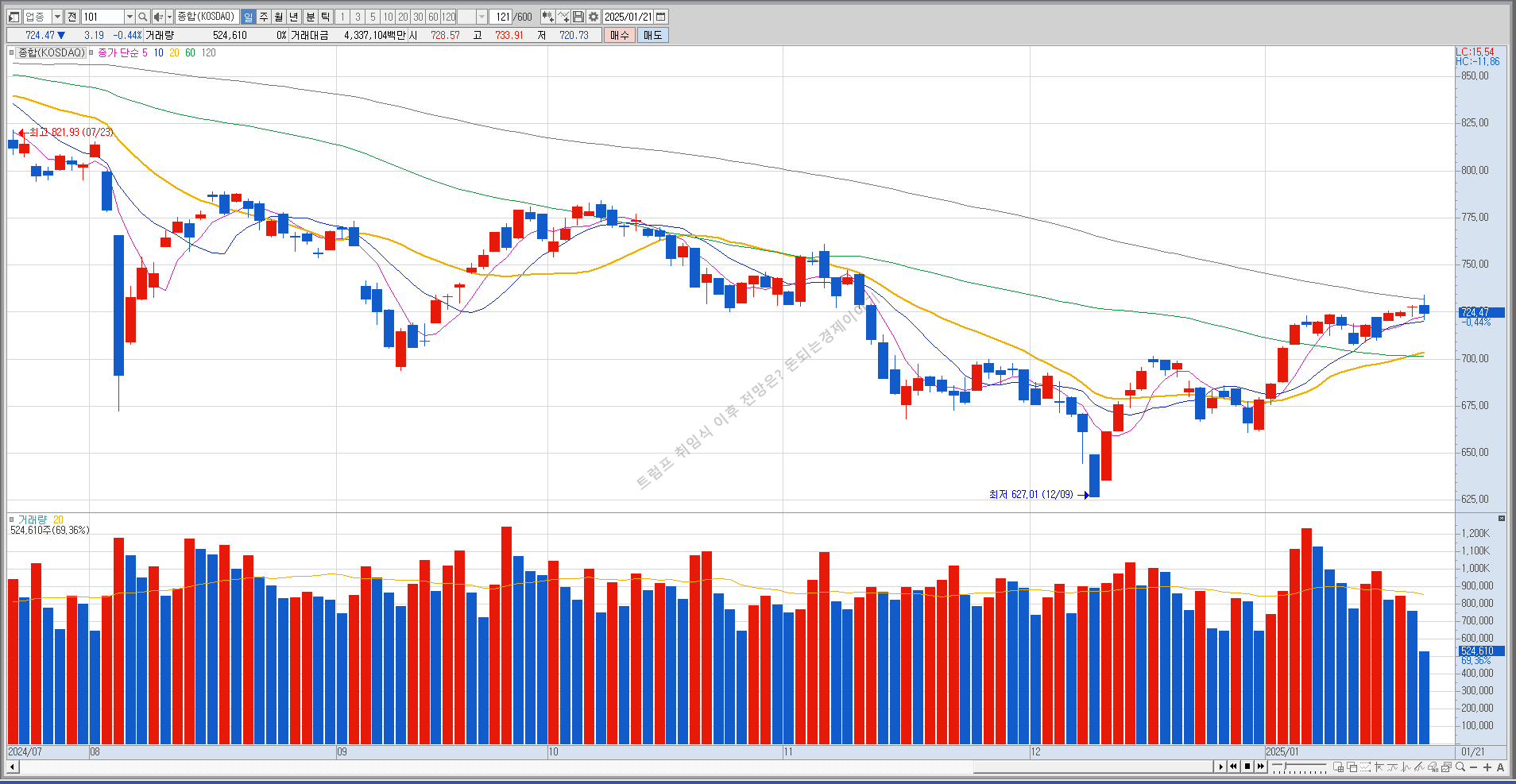Click the scrollbar right arrow
The width and height of the screenshot is (1516, 784).
[1220, 767]
